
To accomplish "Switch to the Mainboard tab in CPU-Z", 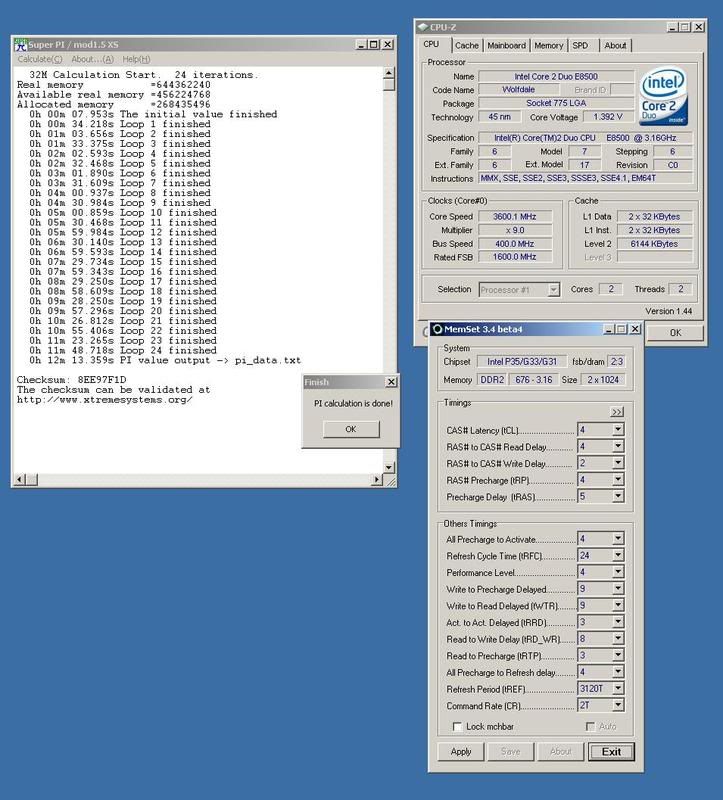I will (x=506, y=45).
